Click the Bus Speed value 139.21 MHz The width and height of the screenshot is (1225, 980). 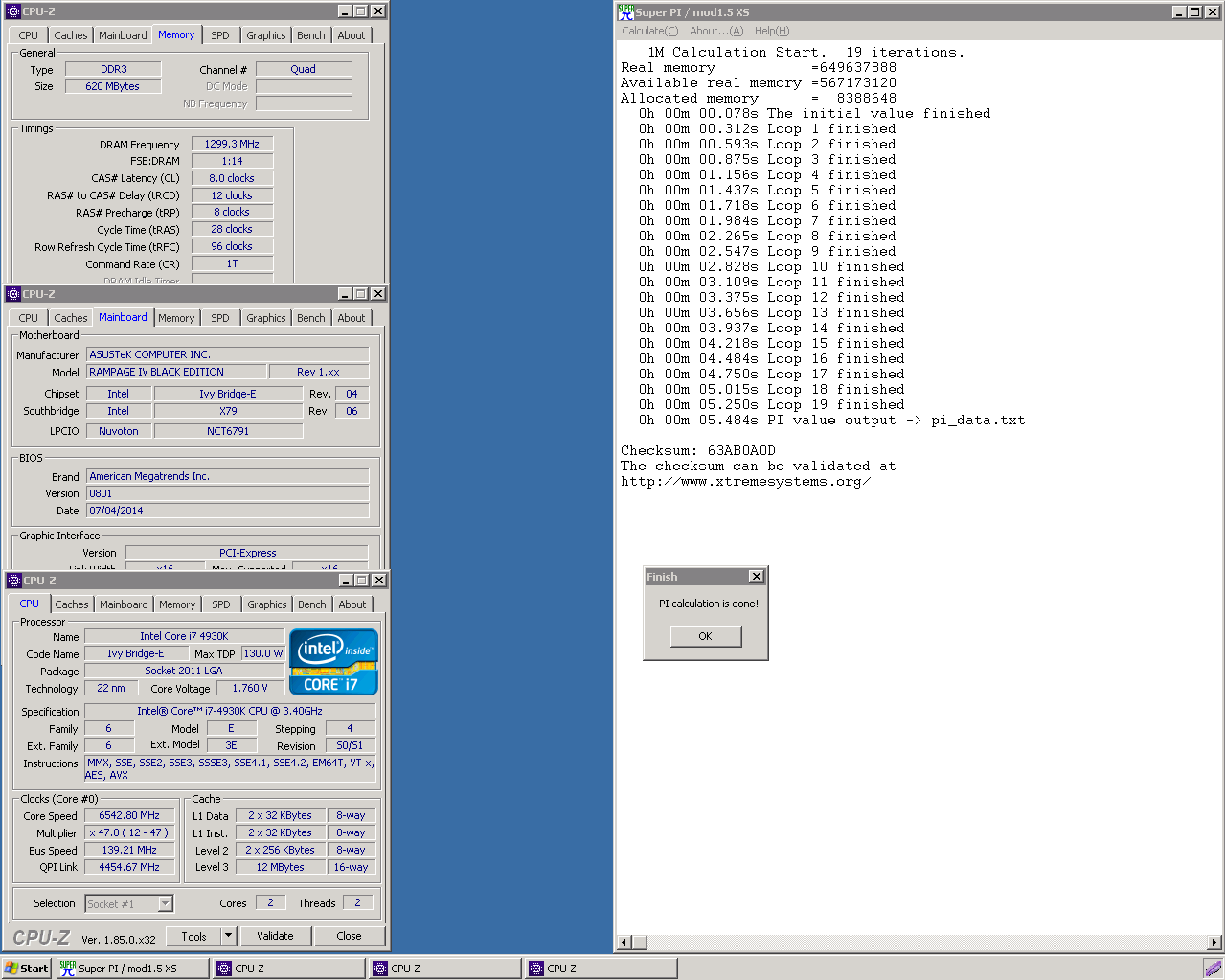[129, 850]
